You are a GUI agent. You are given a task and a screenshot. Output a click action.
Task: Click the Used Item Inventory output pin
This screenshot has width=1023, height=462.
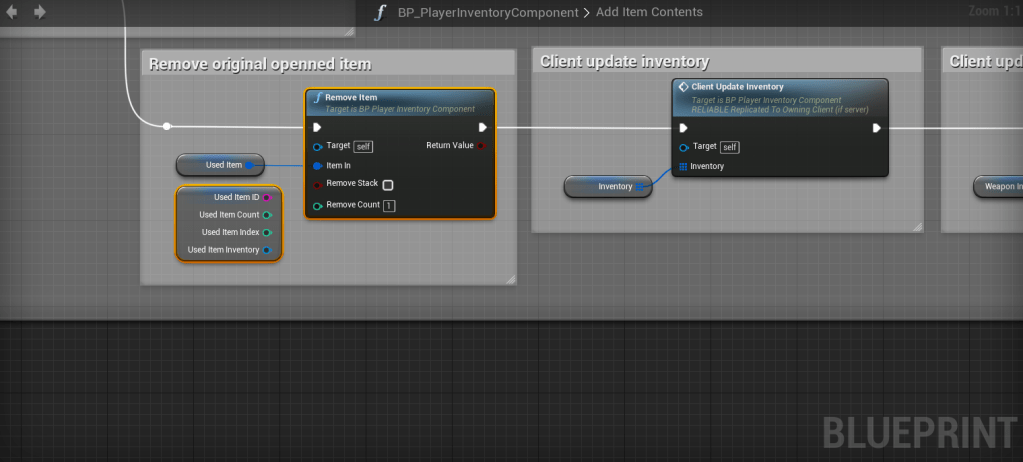click(266, 250)
